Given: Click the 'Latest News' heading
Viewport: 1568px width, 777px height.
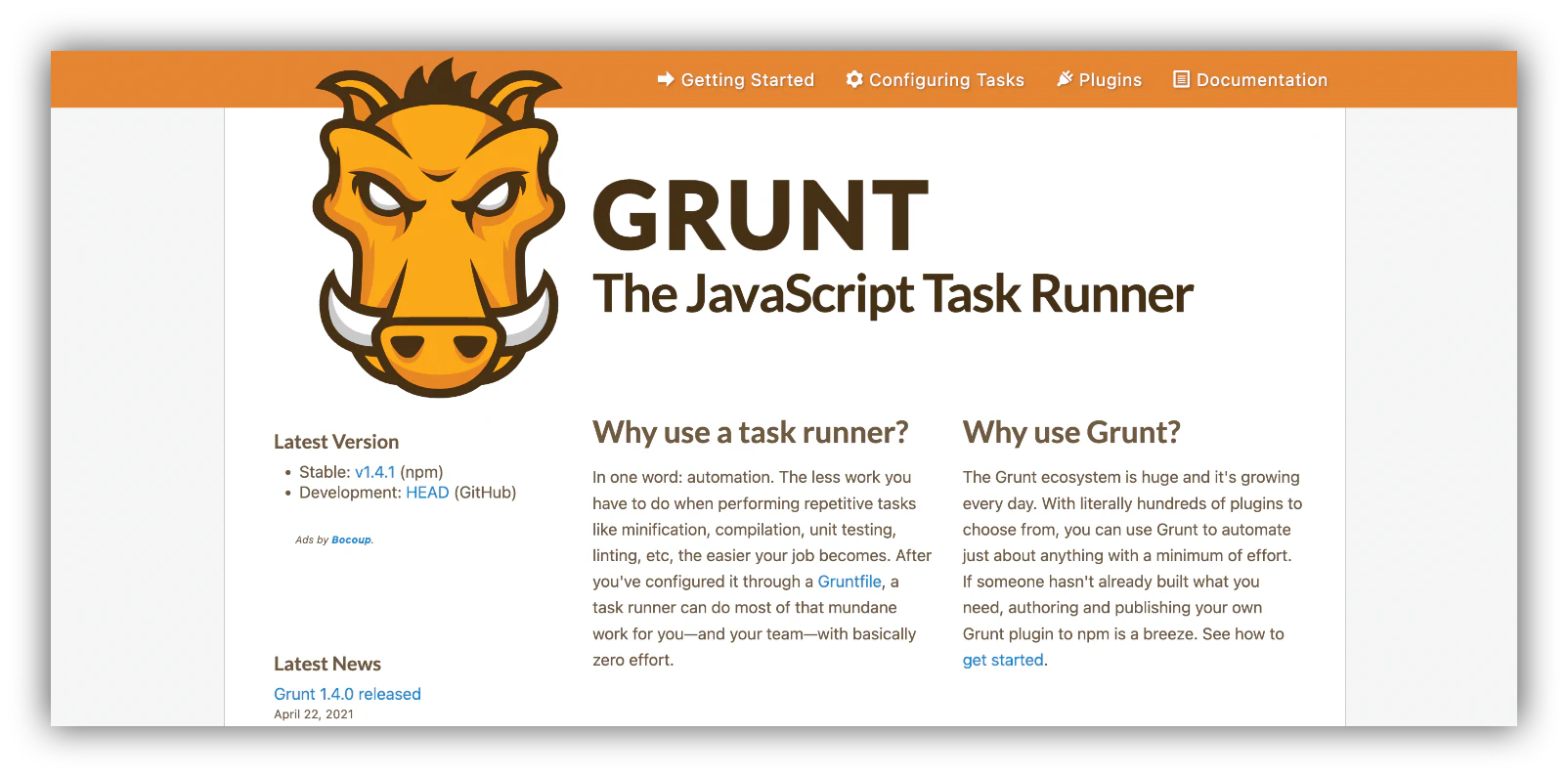Looking at the screenshot, I should click(327, 664).
